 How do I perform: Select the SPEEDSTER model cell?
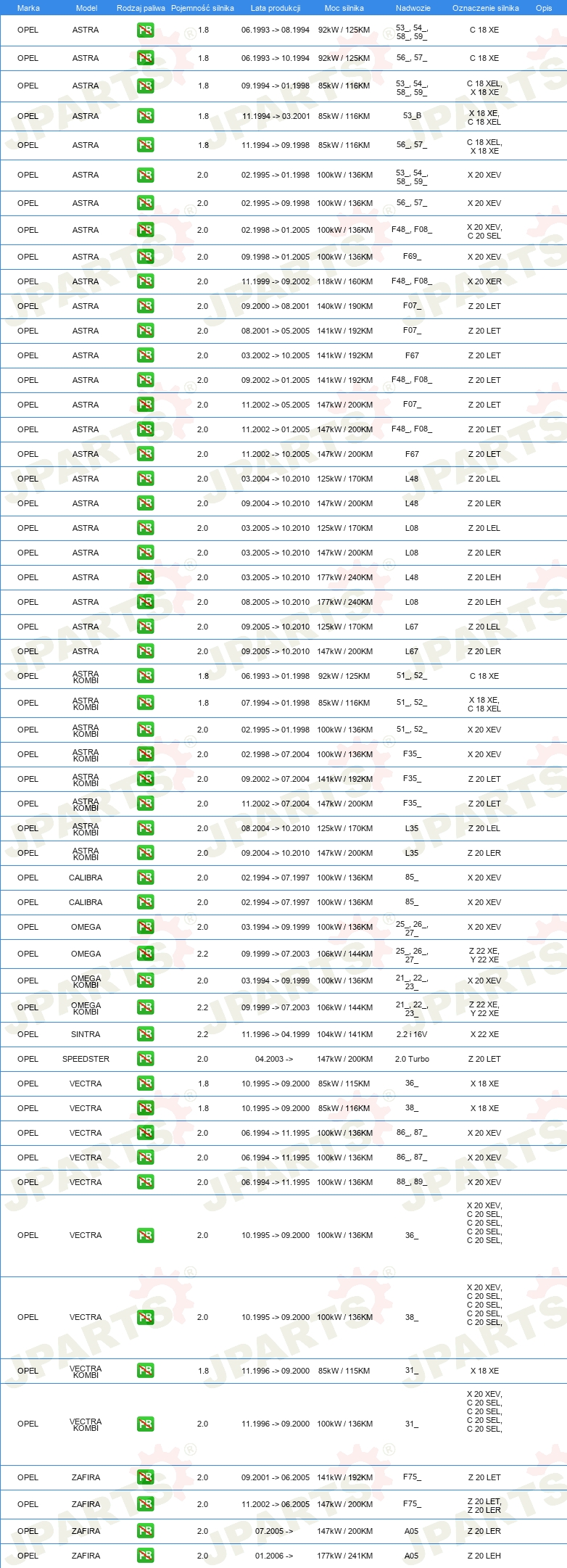86,1059
